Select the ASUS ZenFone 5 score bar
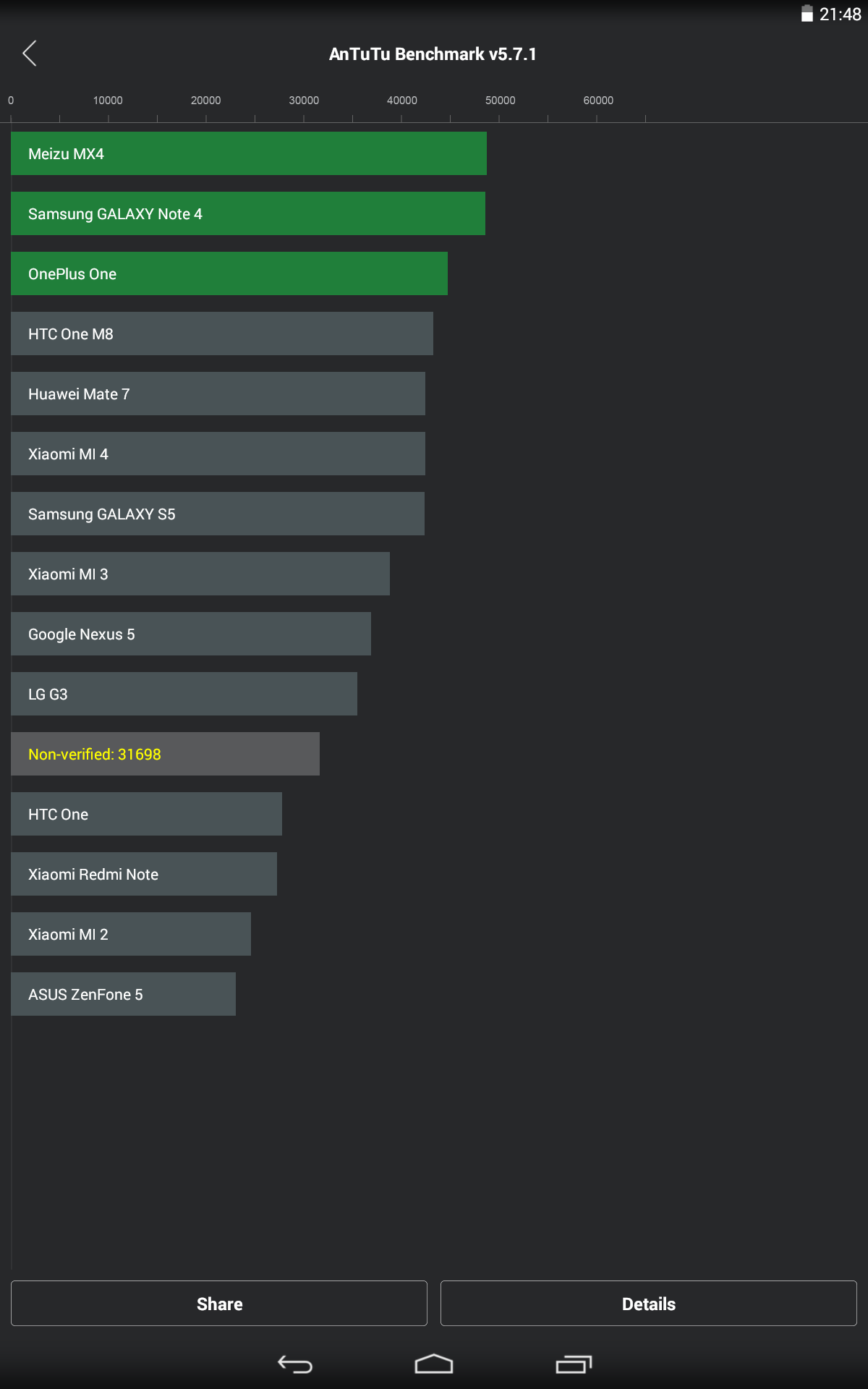Image resolution: width=868 pixels, height=1389 pixels. click(x=123, y=994)
